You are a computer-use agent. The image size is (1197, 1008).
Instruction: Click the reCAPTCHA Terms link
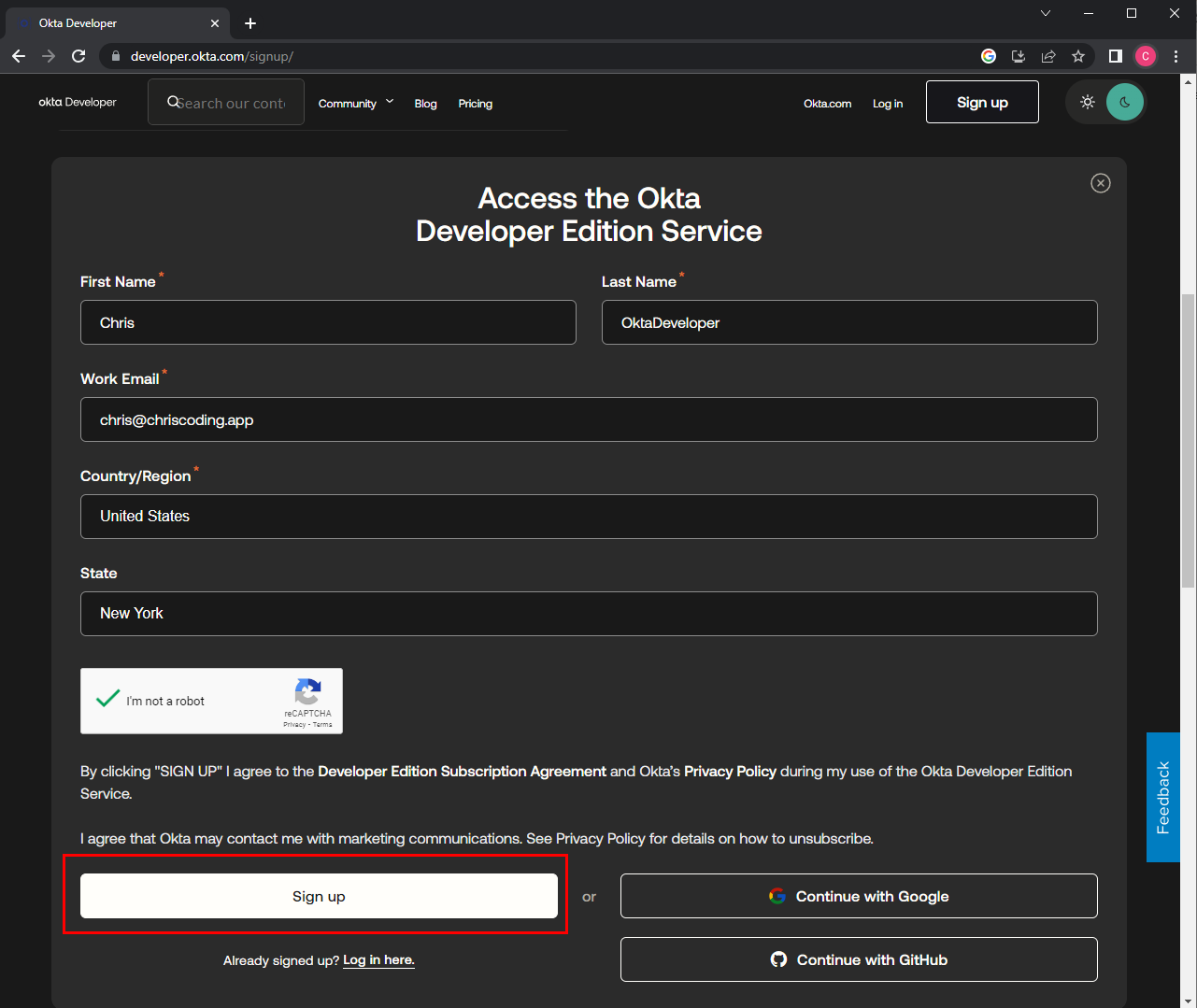(322, 725)
